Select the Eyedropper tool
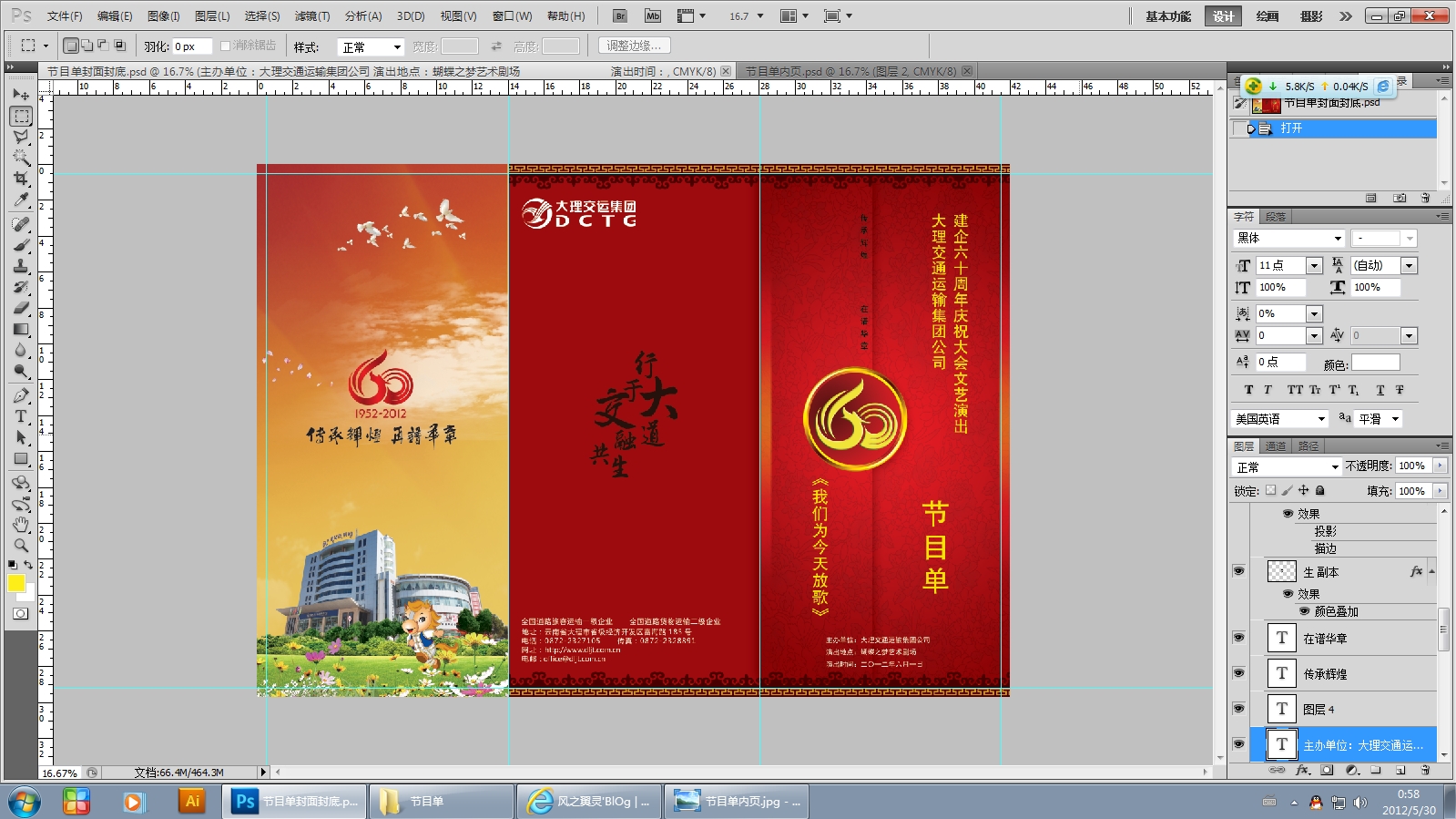This screenshot has height=819, width=1456. pyautogui.click(x=21, y=200)
